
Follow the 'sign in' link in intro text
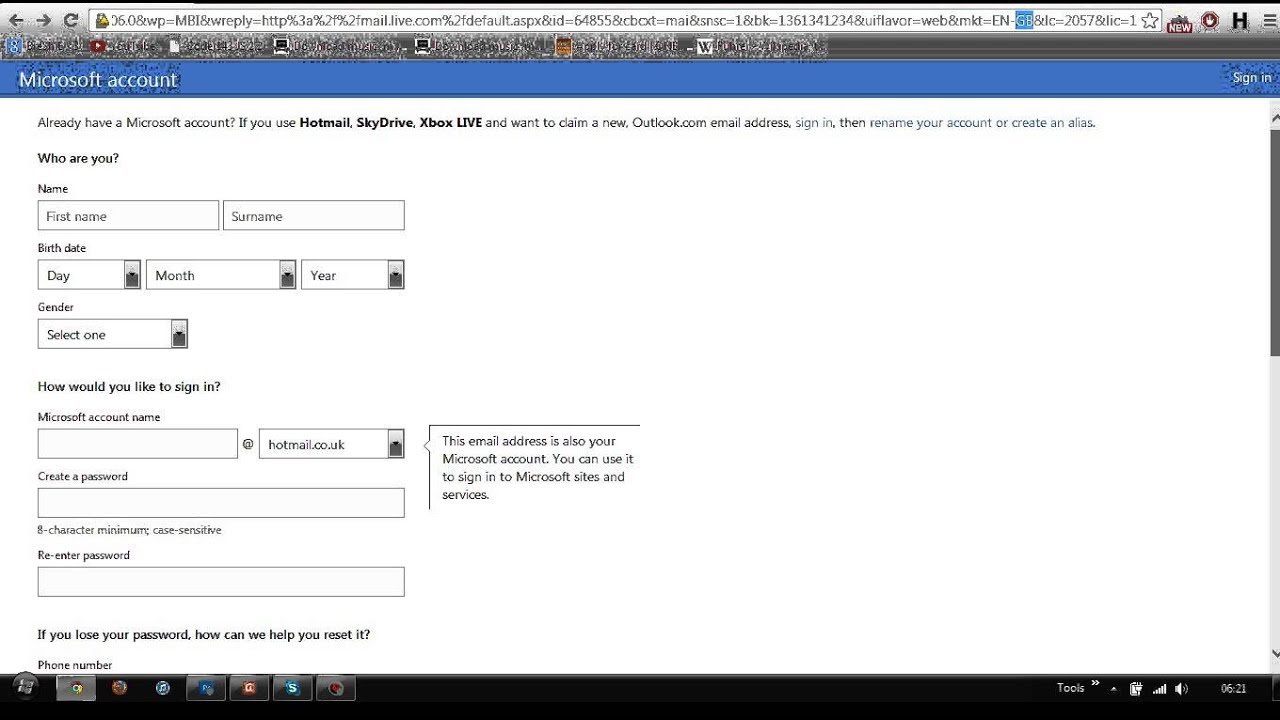[814, 123]
